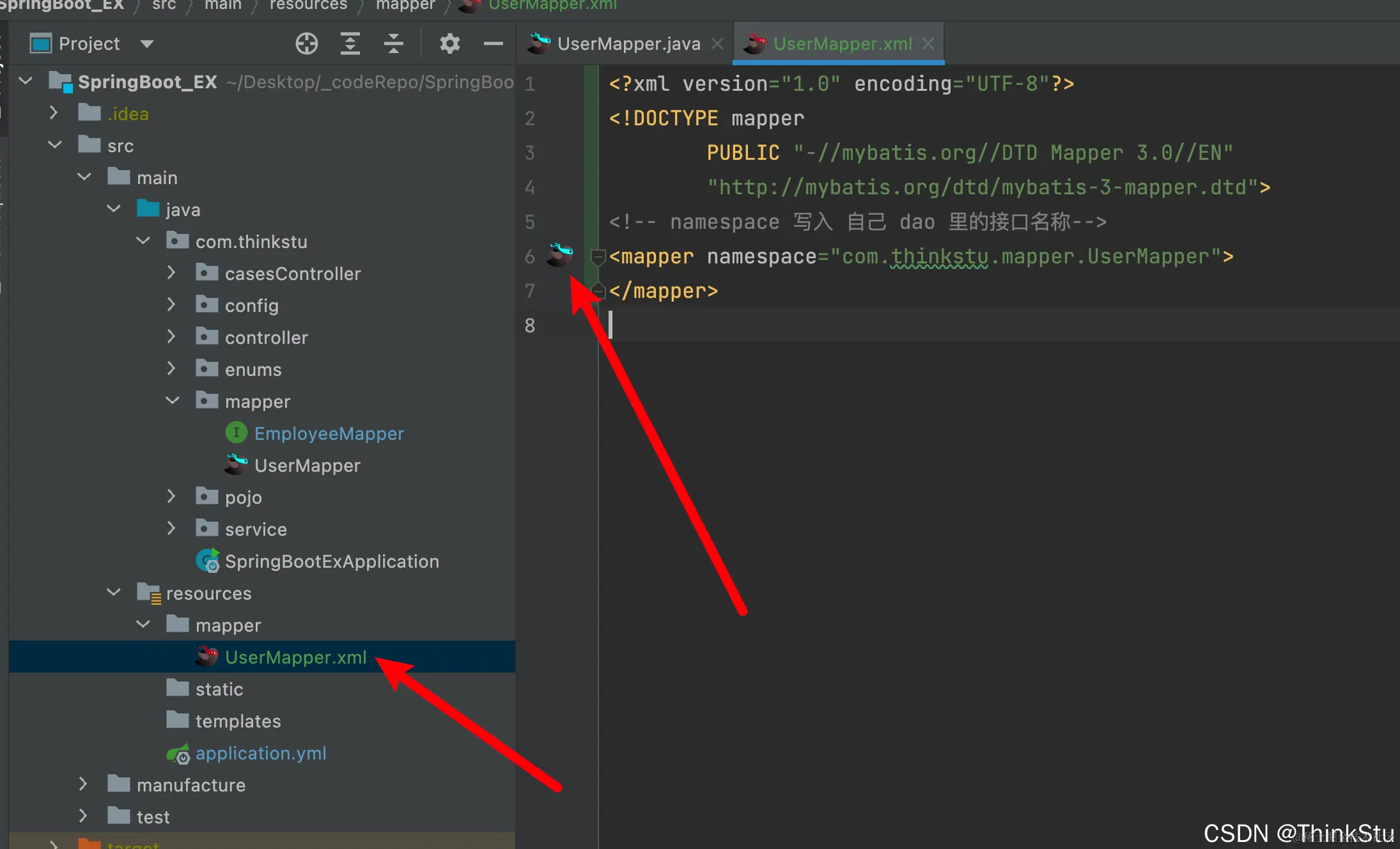Toggle fold marker at closing mapper tag
This screenshot has height=849, width=1400.
[x=598, y=291]
